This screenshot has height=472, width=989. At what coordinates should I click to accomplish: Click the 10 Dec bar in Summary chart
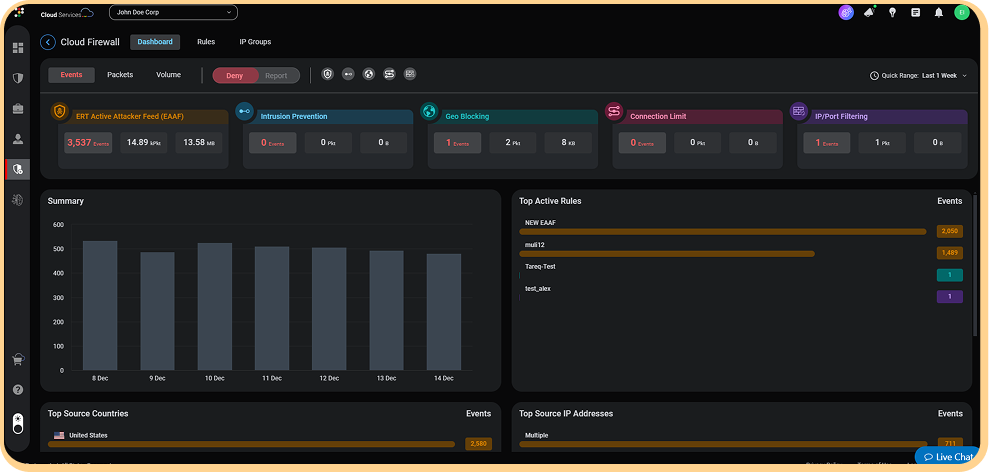[214, 306]
